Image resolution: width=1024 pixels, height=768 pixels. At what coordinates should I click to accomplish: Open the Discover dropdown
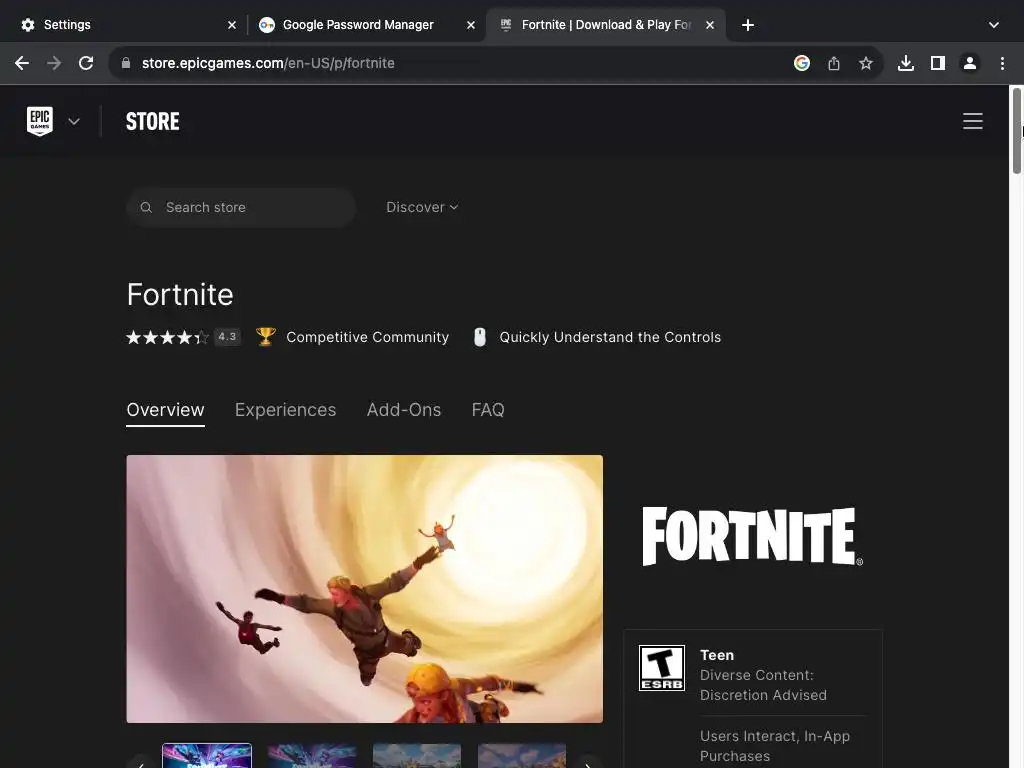[422, 207]
